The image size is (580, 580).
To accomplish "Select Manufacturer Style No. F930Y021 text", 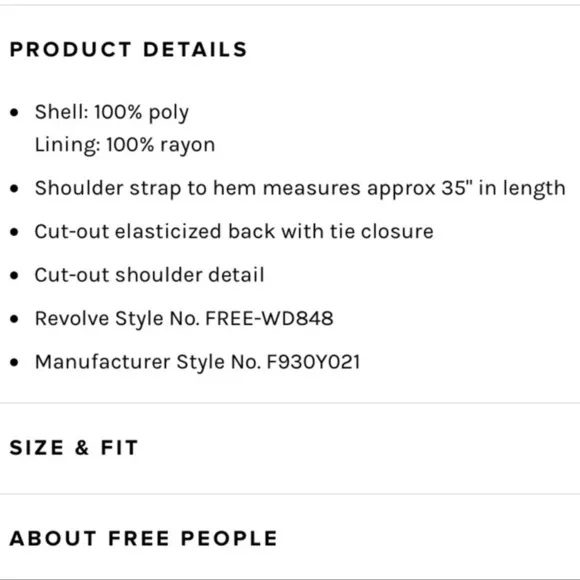I will click(x=197, y=362).
